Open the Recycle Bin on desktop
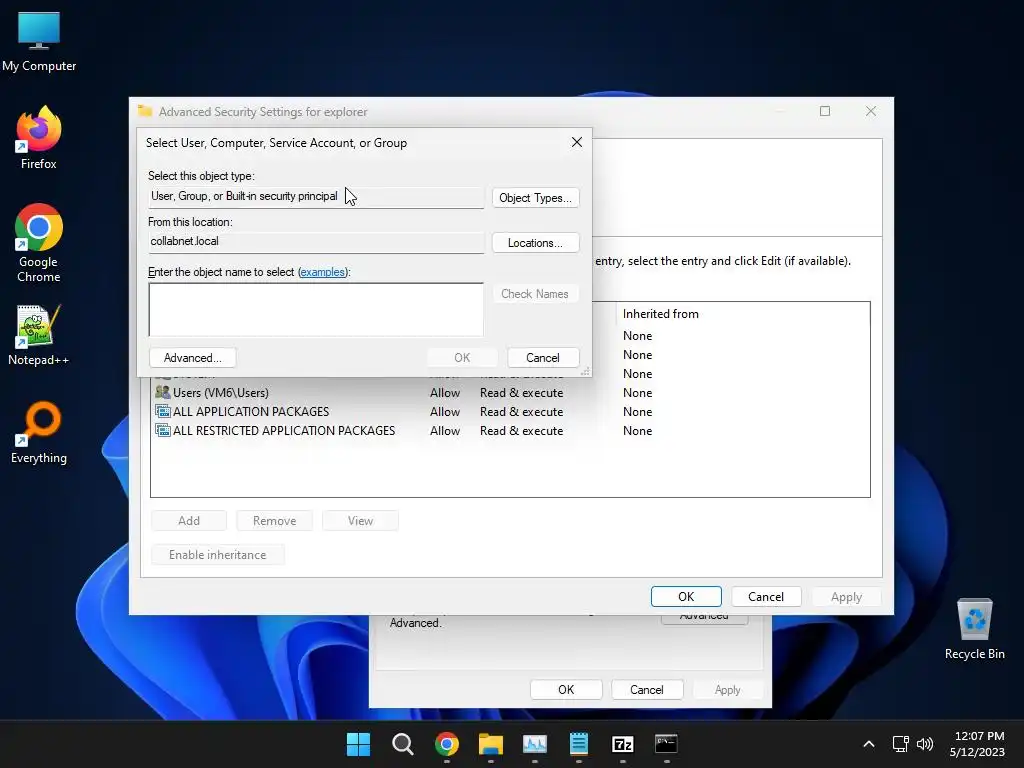The height and width of the screenshot is (768, 1024). click(974, 629)
